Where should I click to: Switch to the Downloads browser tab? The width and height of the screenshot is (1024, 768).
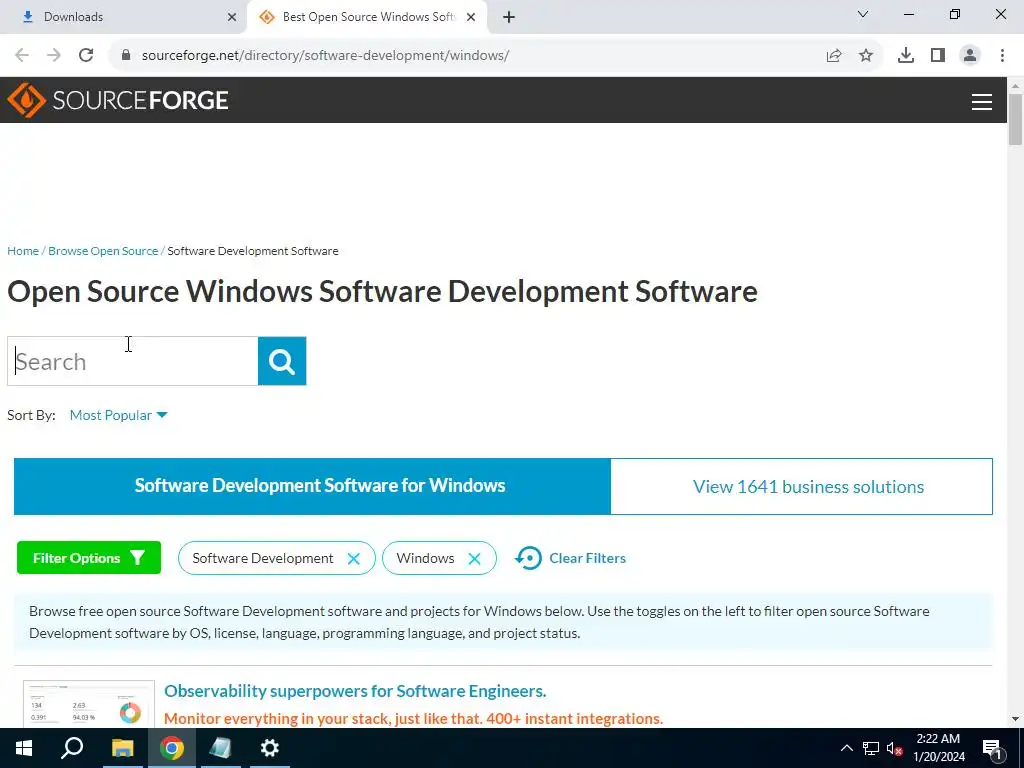pyautogui.click(x=124, y=17)
